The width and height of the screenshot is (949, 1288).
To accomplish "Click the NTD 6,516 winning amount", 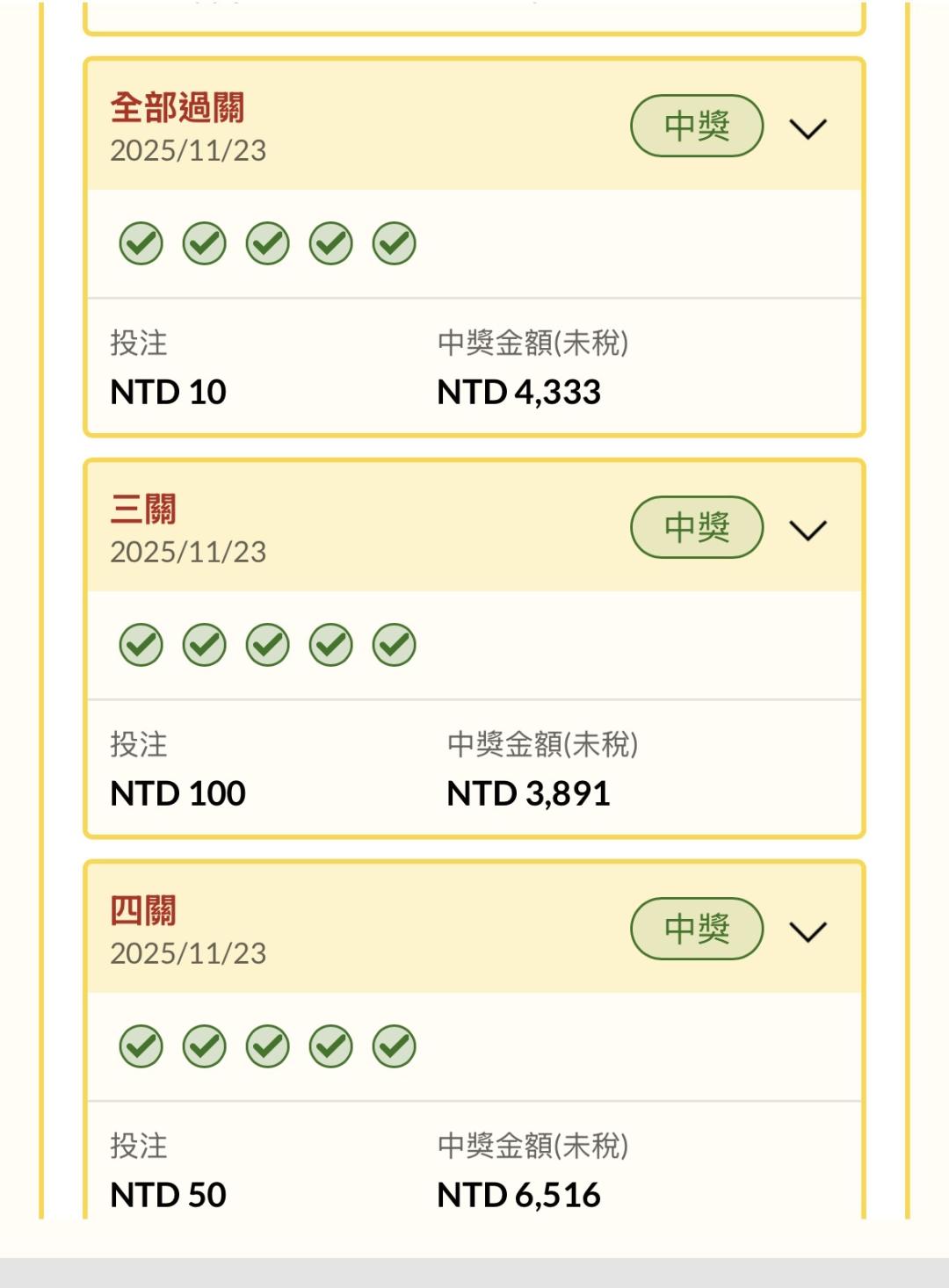I will 519,1195.
